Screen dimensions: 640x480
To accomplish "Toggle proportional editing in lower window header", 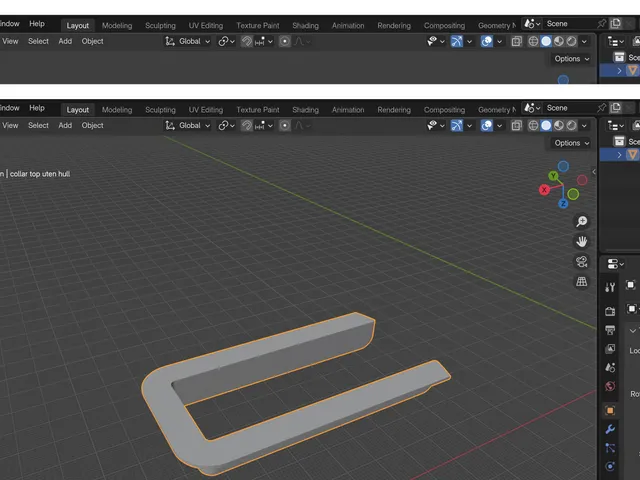I will coord(285,125).
